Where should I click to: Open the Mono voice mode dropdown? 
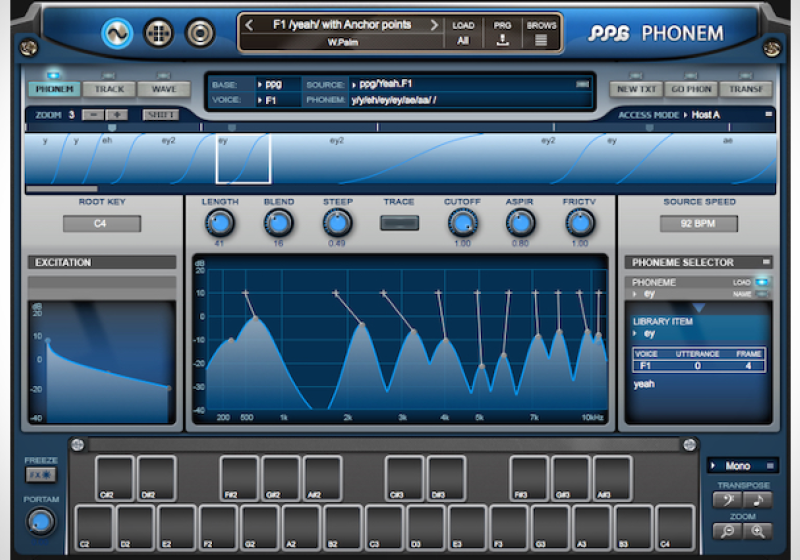click(x=742, y=466)
